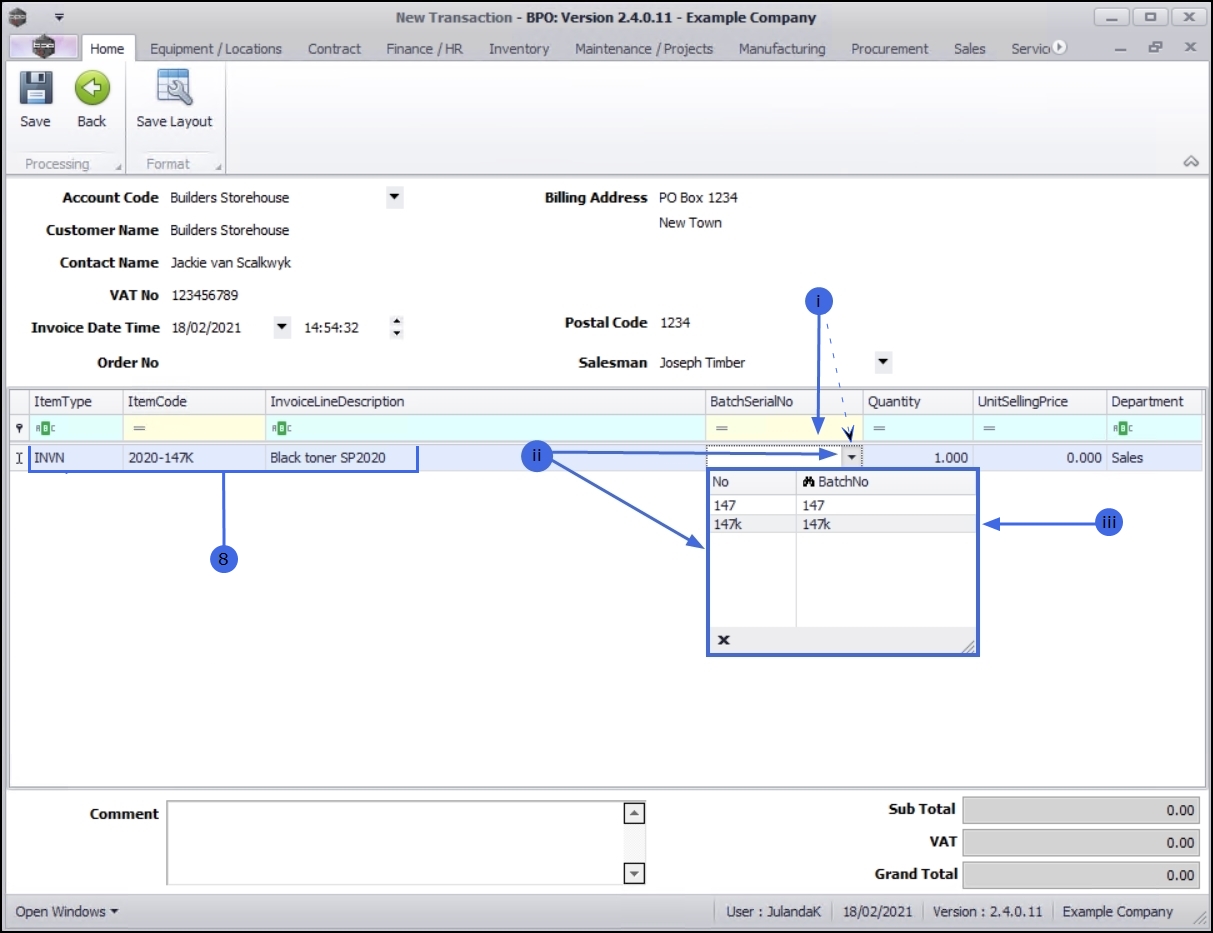This screenshot has width=1213, height=933.
Task: Open the Invoice Date calendar dropdown
Action: click(x=281, y=327)
